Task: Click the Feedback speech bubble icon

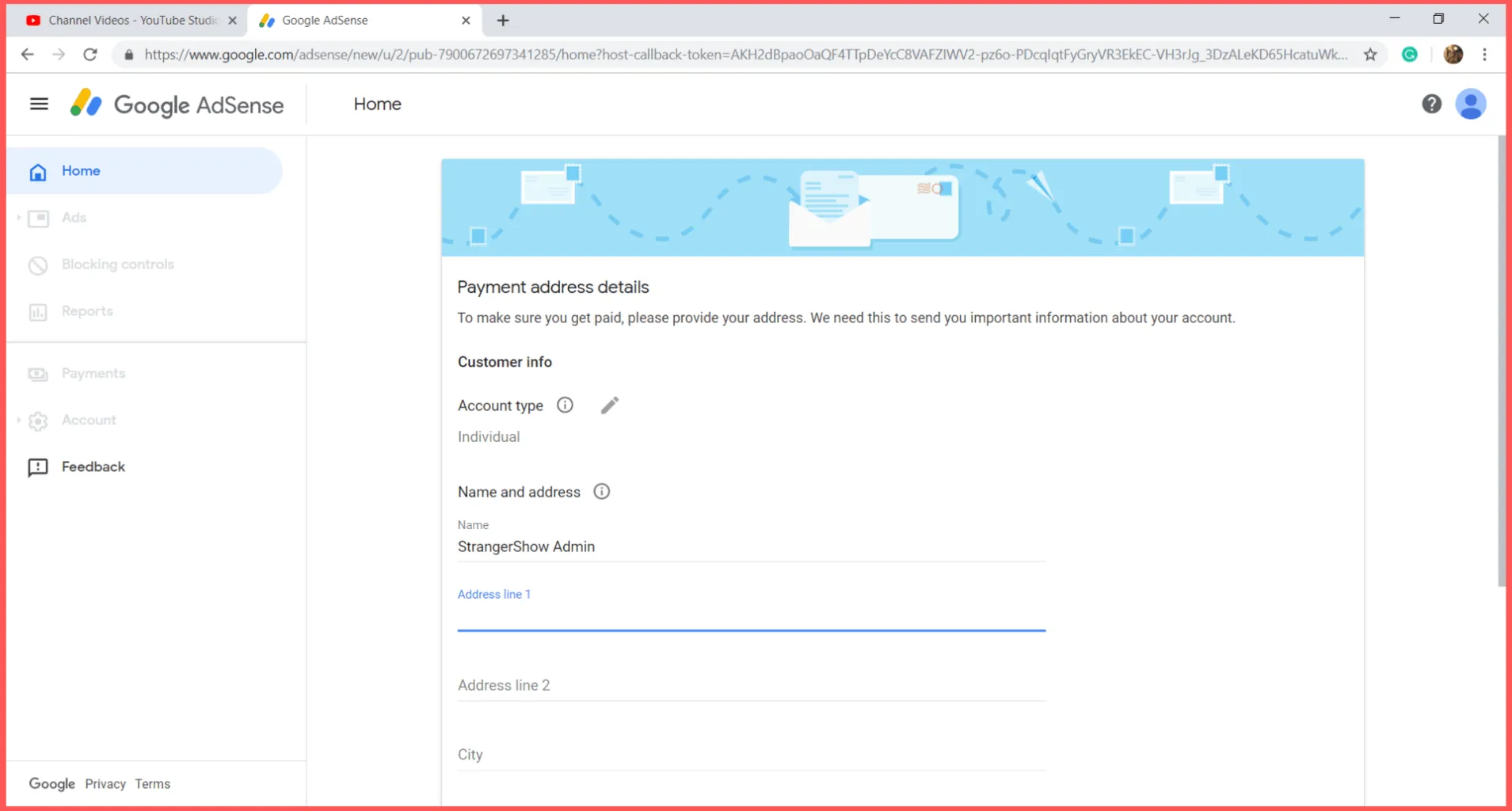Action: [x=38, y=467]
